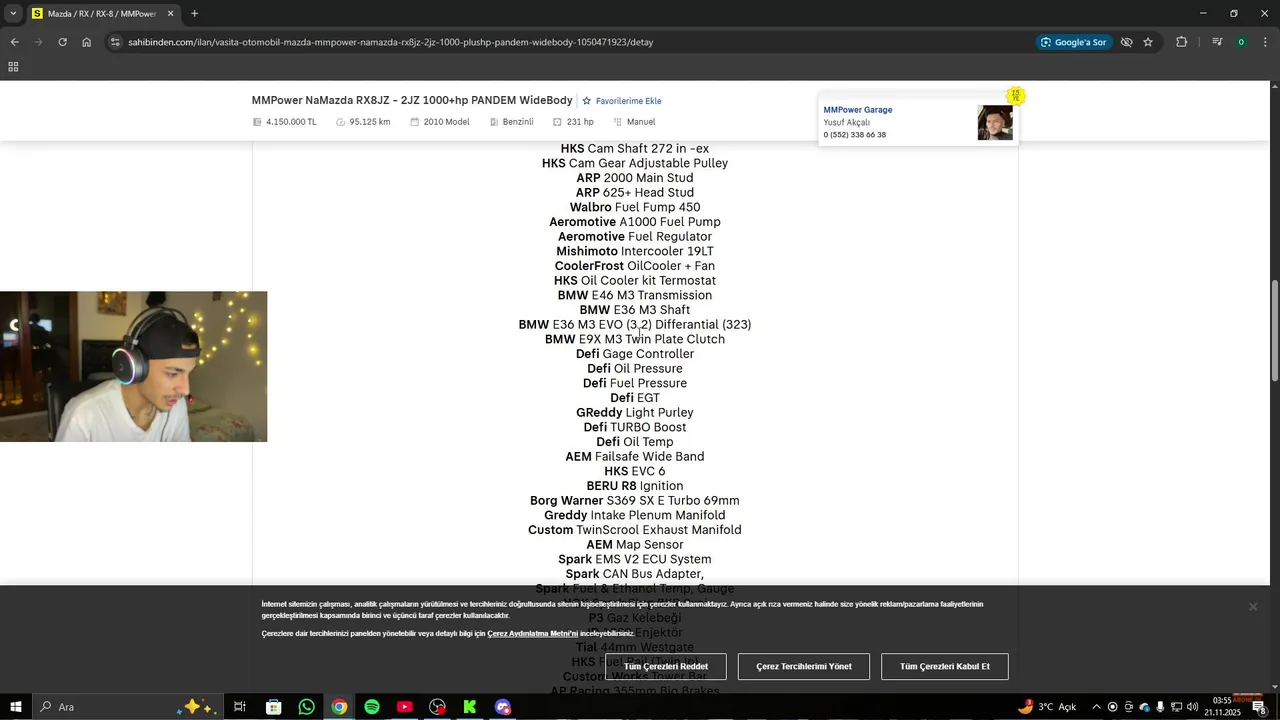Click Tüm Çerezleri Reddet button
This screenshot has width=1280, height=720.
click(x=666, y=666)
